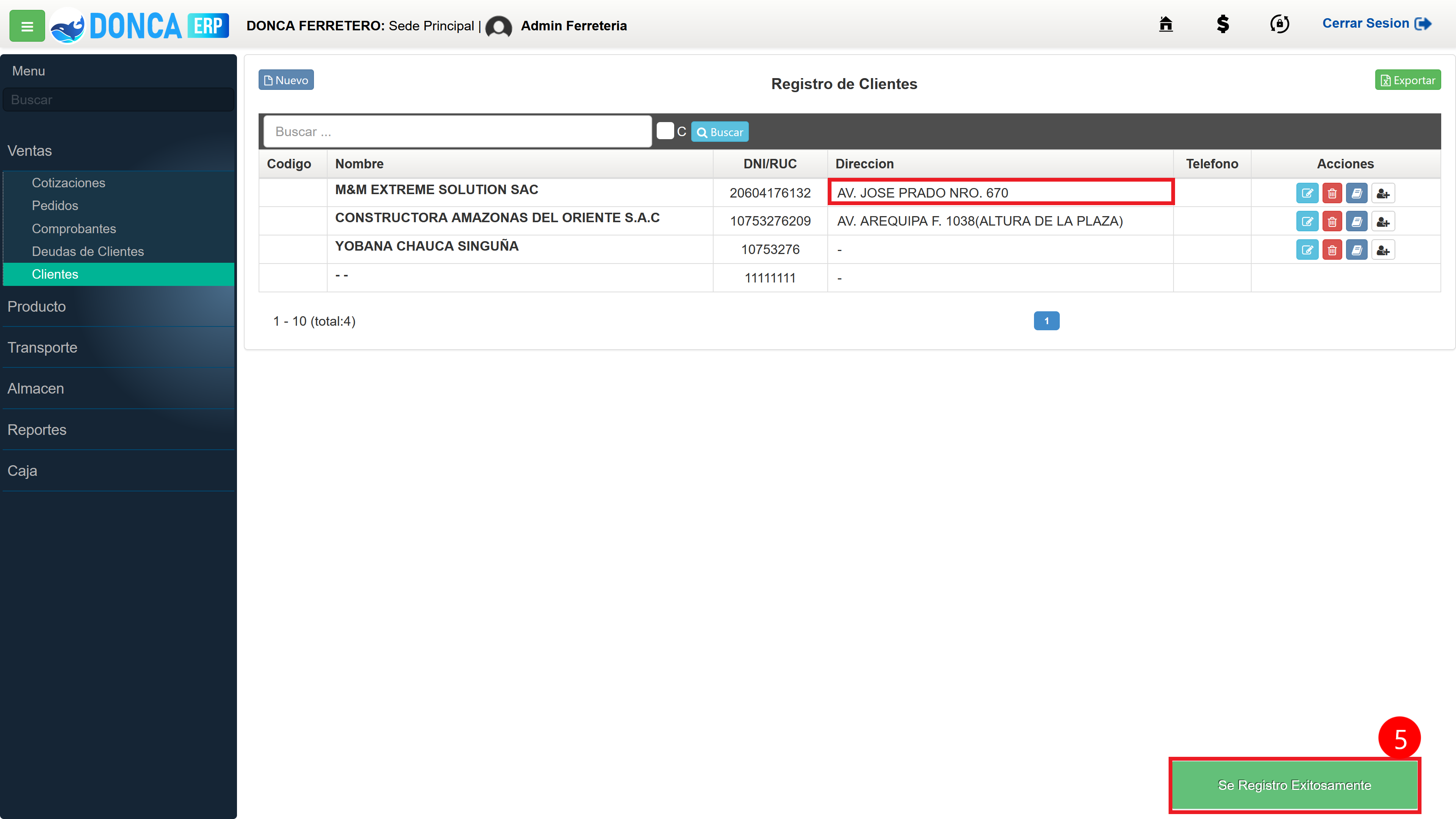Click DNI 11111111 cell
The width and height of the screenshot is (1456, 819).
click(770, 278)
